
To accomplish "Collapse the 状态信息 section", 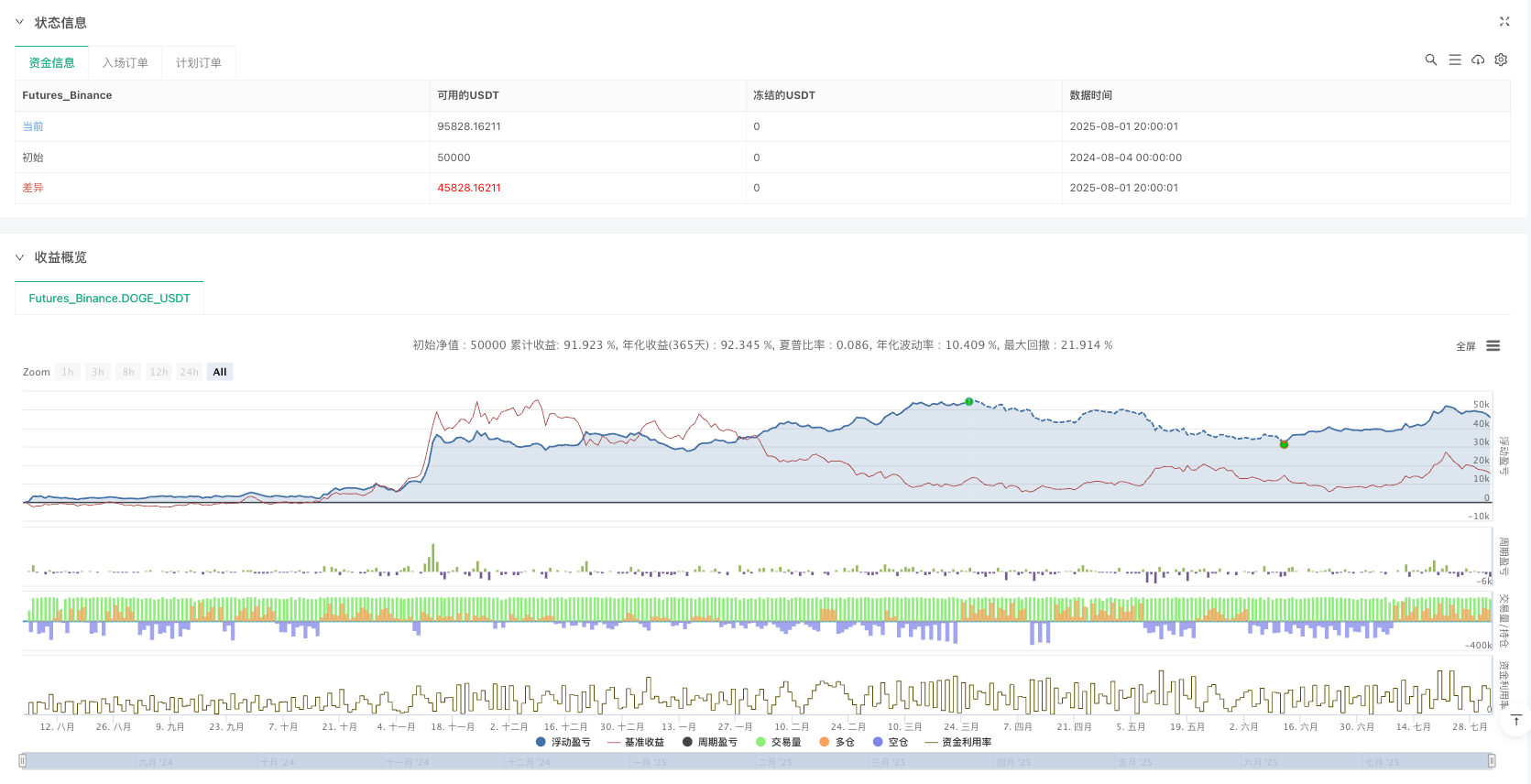I will pos(19,22).
